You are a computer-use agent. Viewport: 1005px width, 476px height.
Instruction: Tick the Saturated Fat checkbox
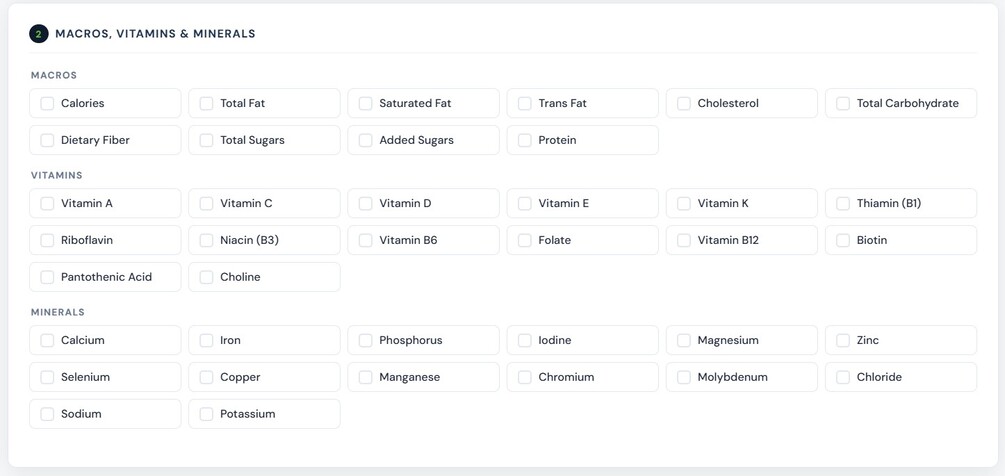point(365,103)
